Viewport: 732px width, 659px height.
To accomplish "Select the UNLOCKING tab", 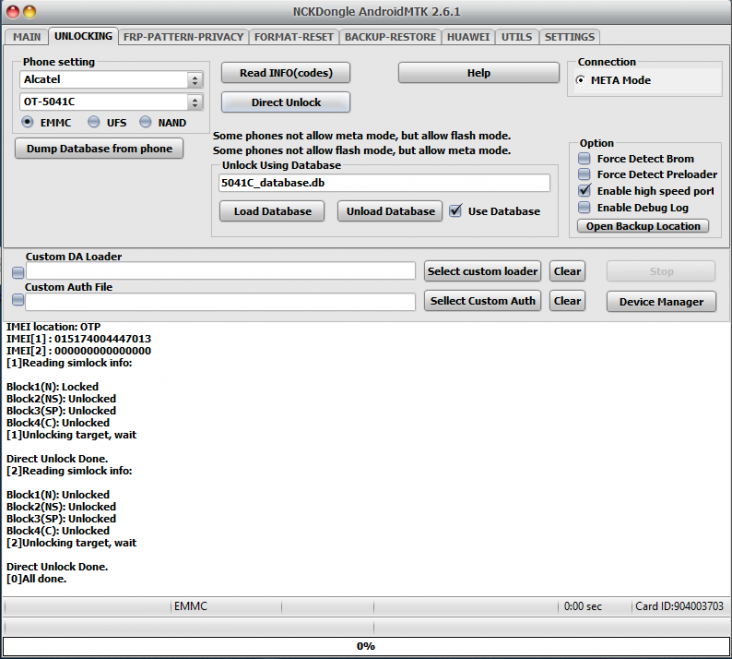I will click(x=83, y=36).
